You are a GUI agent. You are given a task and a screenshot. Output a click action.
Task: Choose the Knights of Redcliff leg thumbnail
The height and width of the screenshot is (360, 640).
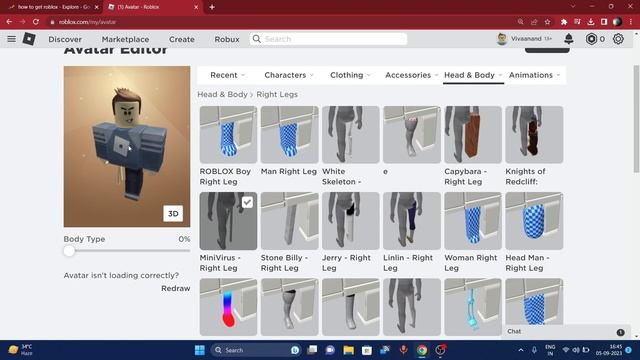click(x=534, y=135)
